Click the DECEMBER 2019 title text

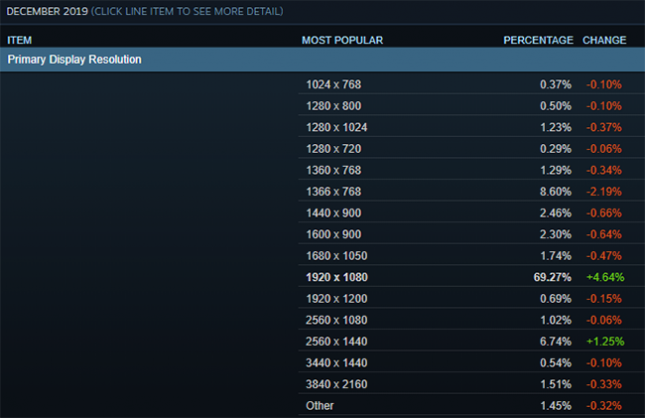(47, 12)
